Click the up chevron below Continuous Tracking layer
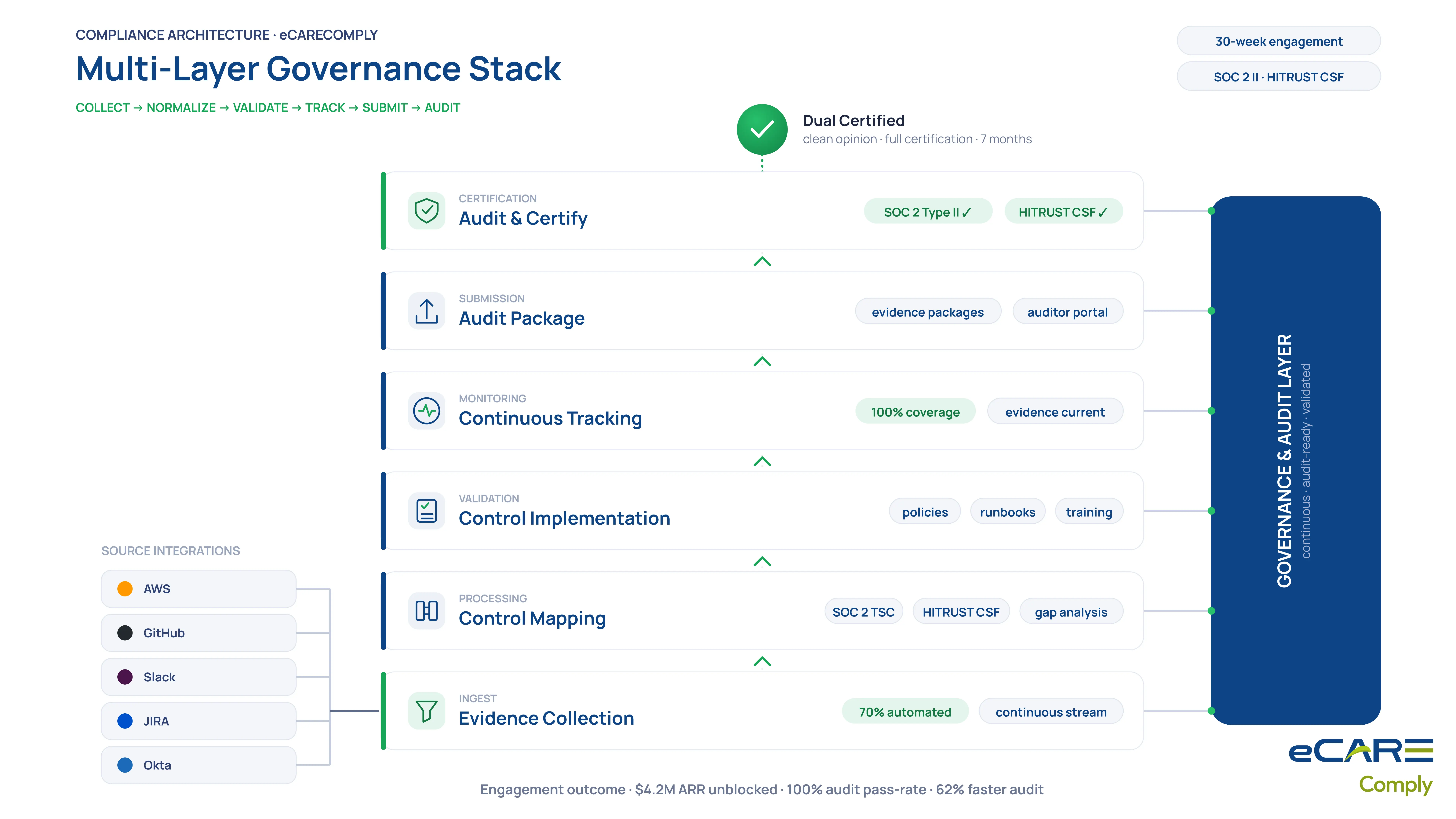1456x819 pixels. tap(762, 461)
